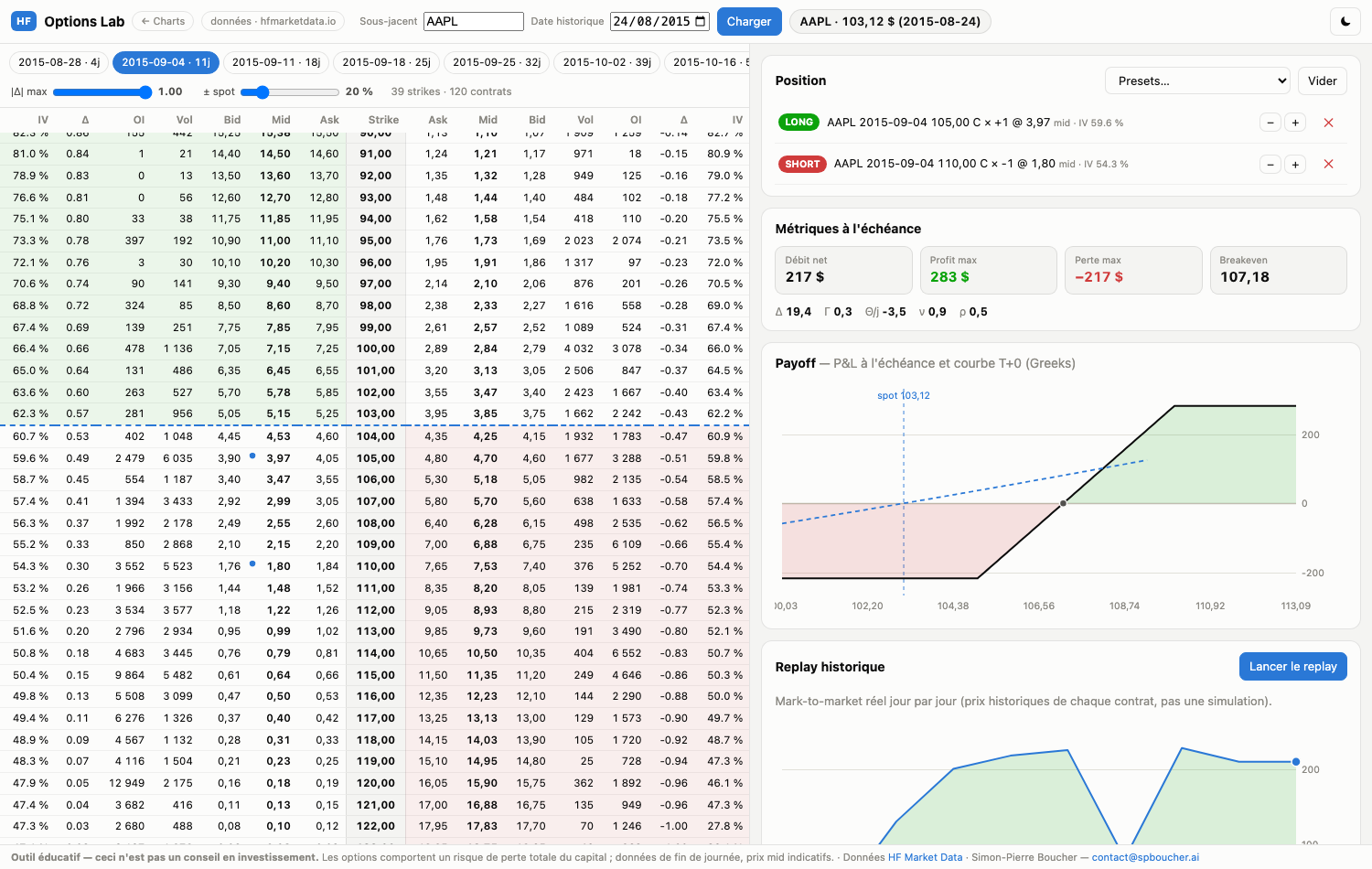Select expiration 2015-09-25 32j
Image resolution: width=1372 pixels, height=869 pixels.
pos(497,62)
